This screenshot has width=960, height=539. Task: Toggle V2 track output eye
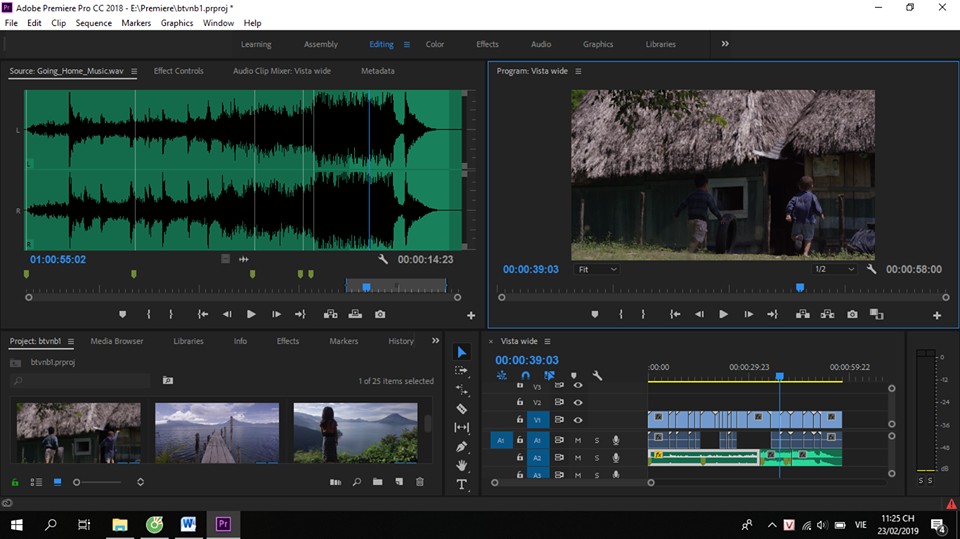point(578,402)
